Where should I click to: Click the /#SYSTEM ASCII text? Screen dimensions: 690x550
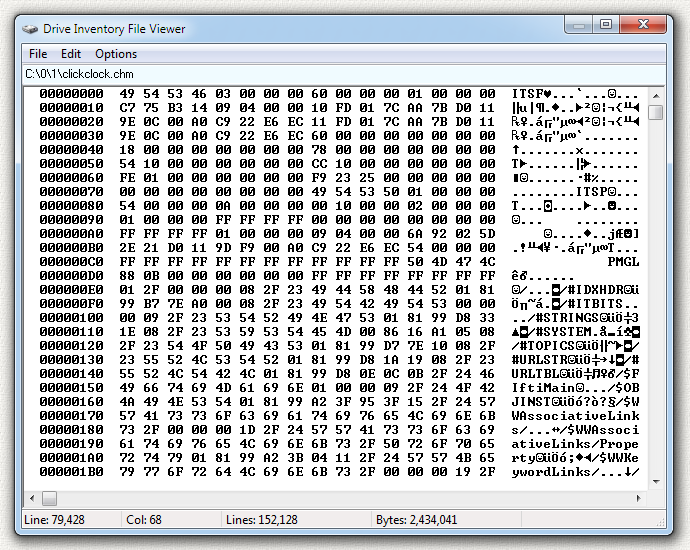[559, 332]
